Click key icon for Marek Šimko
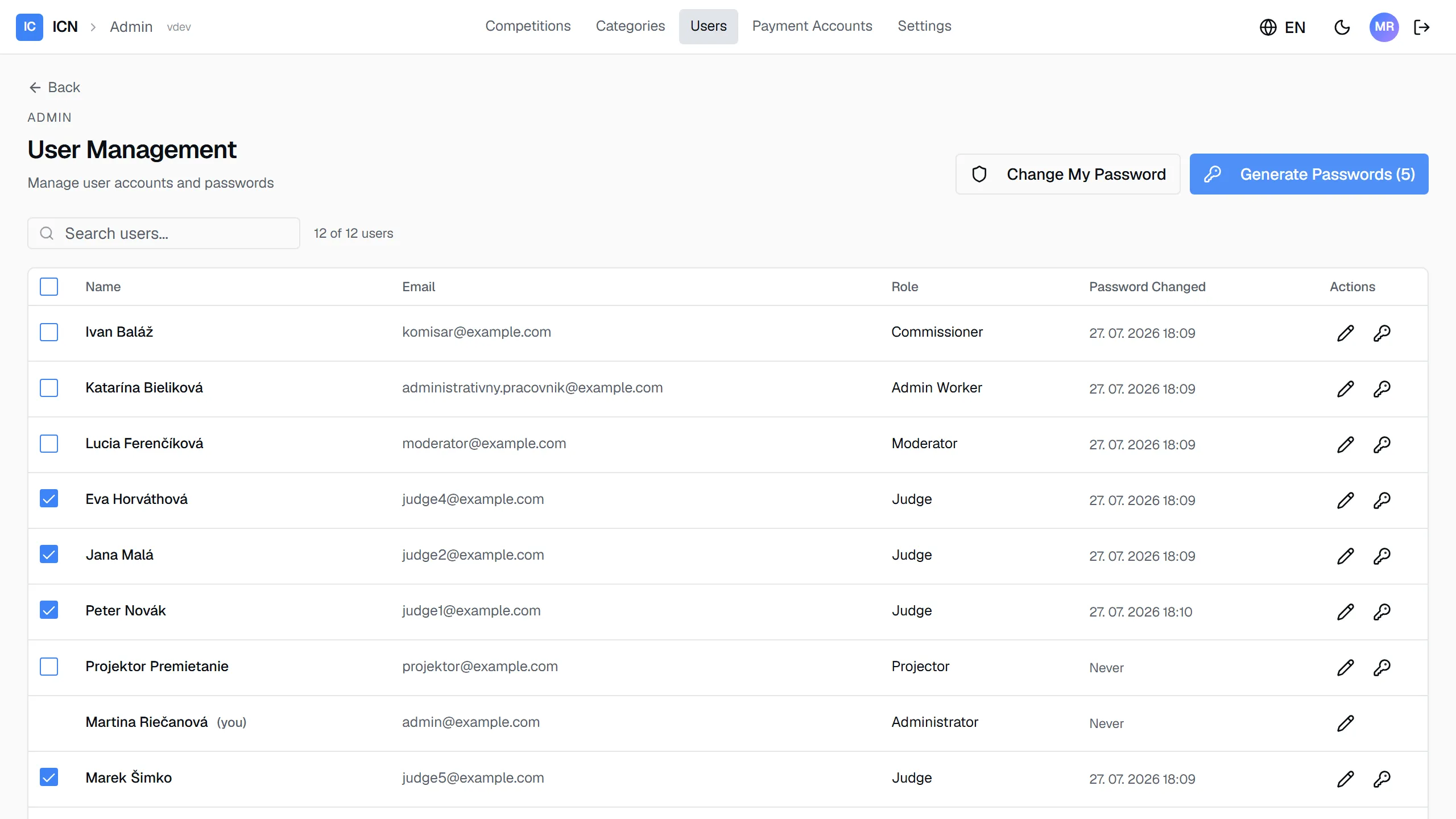Image resolution: width=1456 pixels, height=819 pixels. tap(1382, 779)
